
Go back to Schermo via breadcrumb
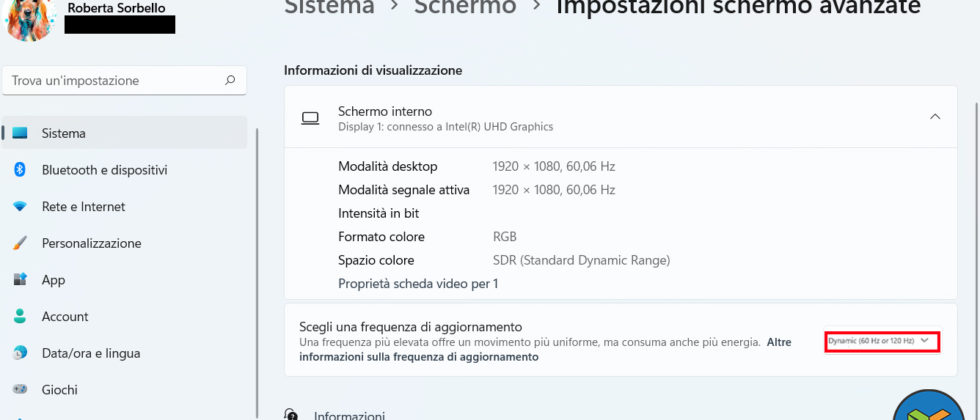coord(465,8)
